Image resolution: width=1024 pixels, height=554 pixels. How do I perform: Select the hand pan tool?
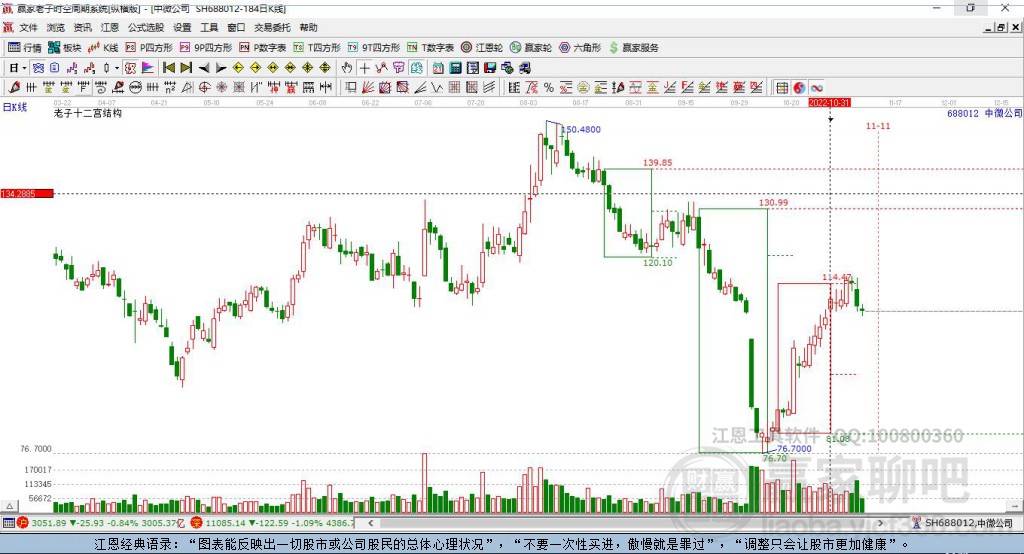pos(347,68)
